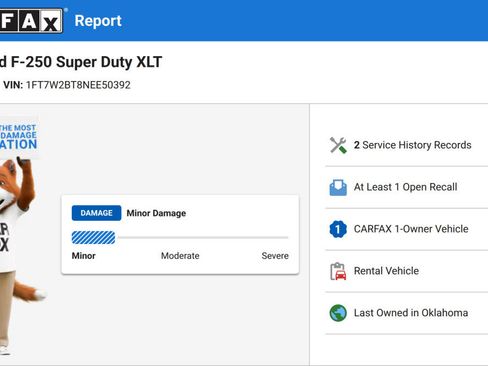The image size is (488, 366).
Task: Click the green globe location icon
Action: (338, 313)
